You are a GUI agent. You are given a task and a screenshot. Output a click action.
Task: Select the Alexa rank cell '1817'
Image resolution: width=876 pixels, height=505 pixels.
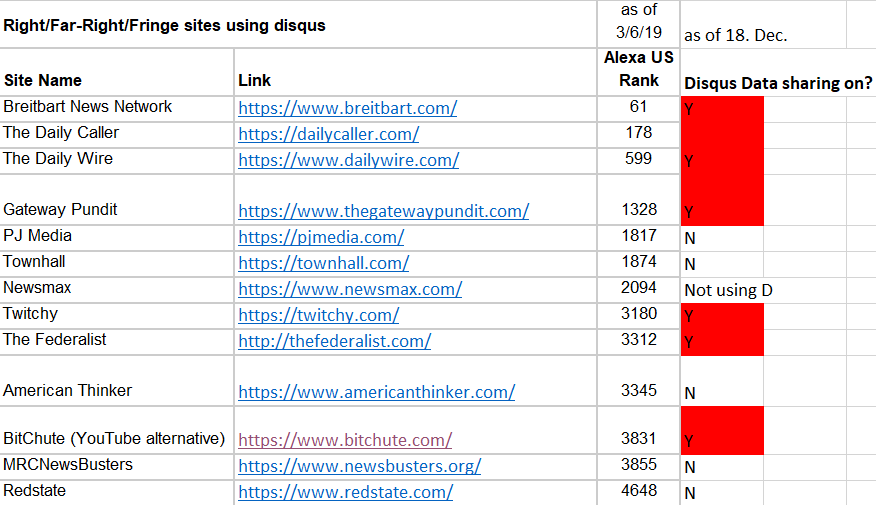[x=639, y=238]
